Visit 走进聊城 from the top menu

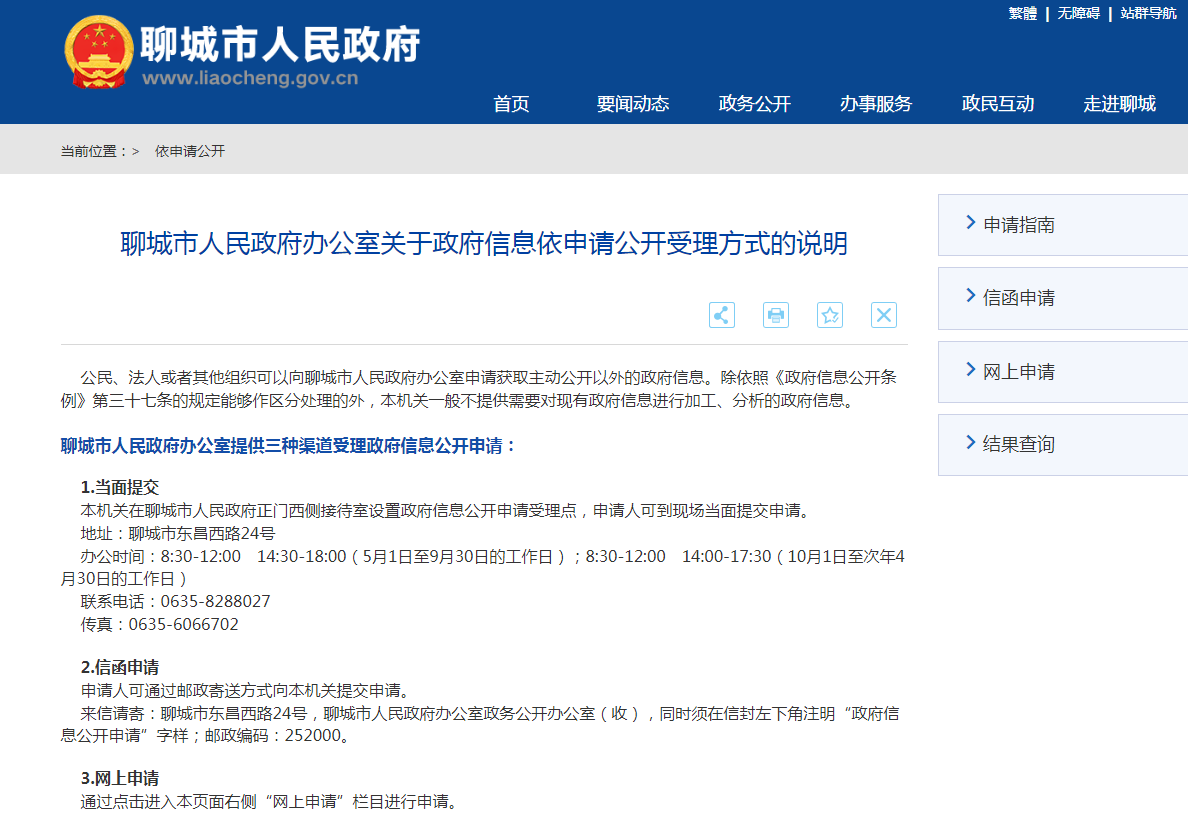1119,103
